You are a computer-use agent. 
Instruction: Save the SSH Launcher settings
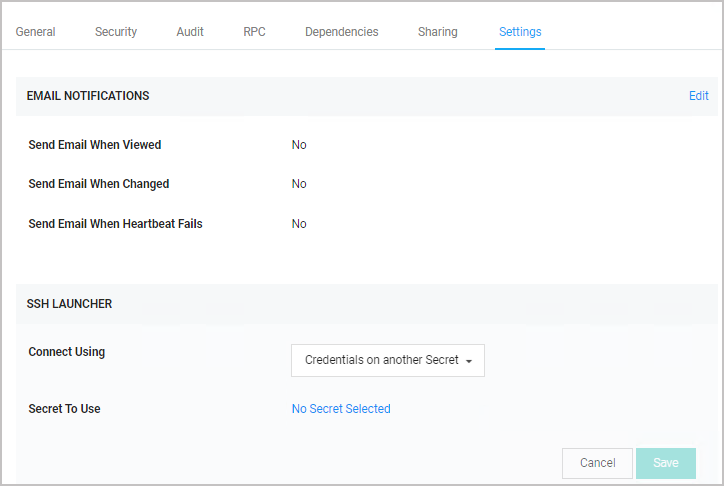(666, 463)
